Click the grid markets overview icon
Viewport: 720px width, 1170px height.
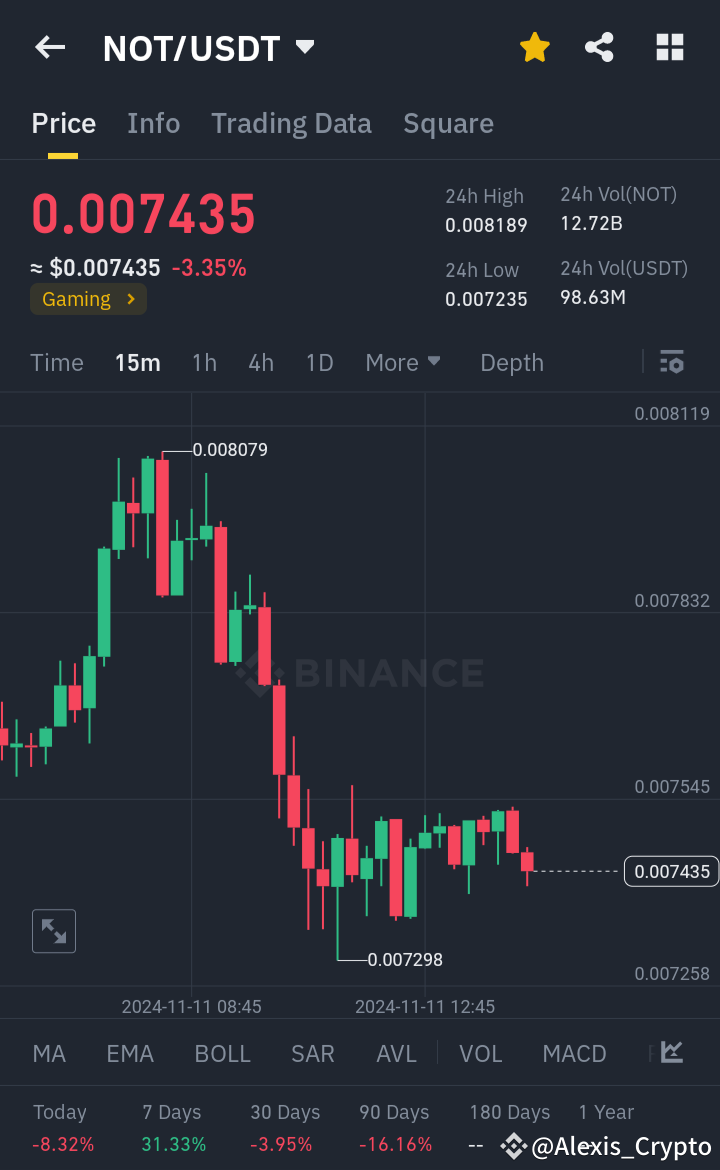coord(669,47)
